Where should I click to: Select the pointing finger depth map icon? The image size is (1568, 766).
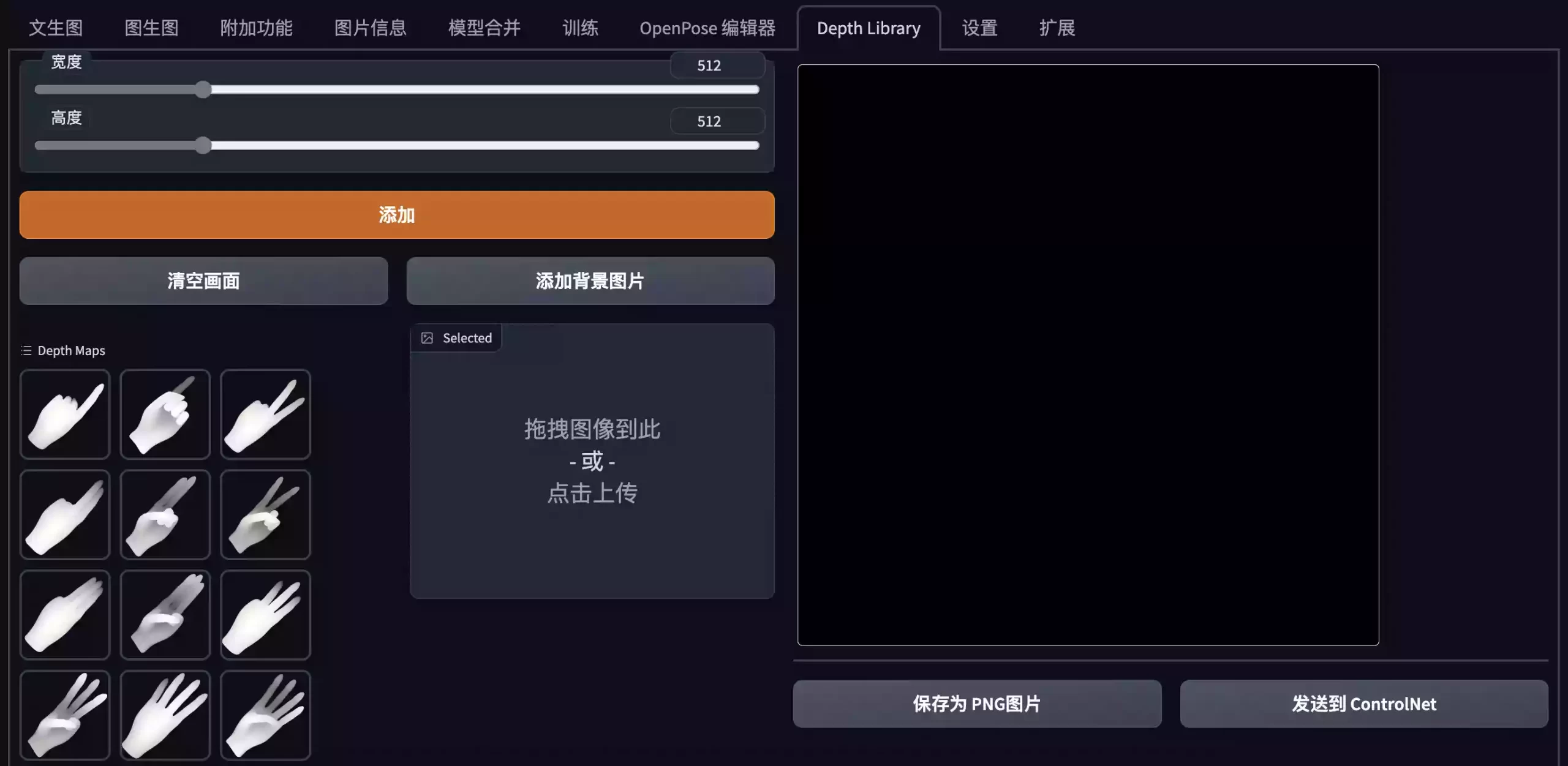click(x=64, y=414)
